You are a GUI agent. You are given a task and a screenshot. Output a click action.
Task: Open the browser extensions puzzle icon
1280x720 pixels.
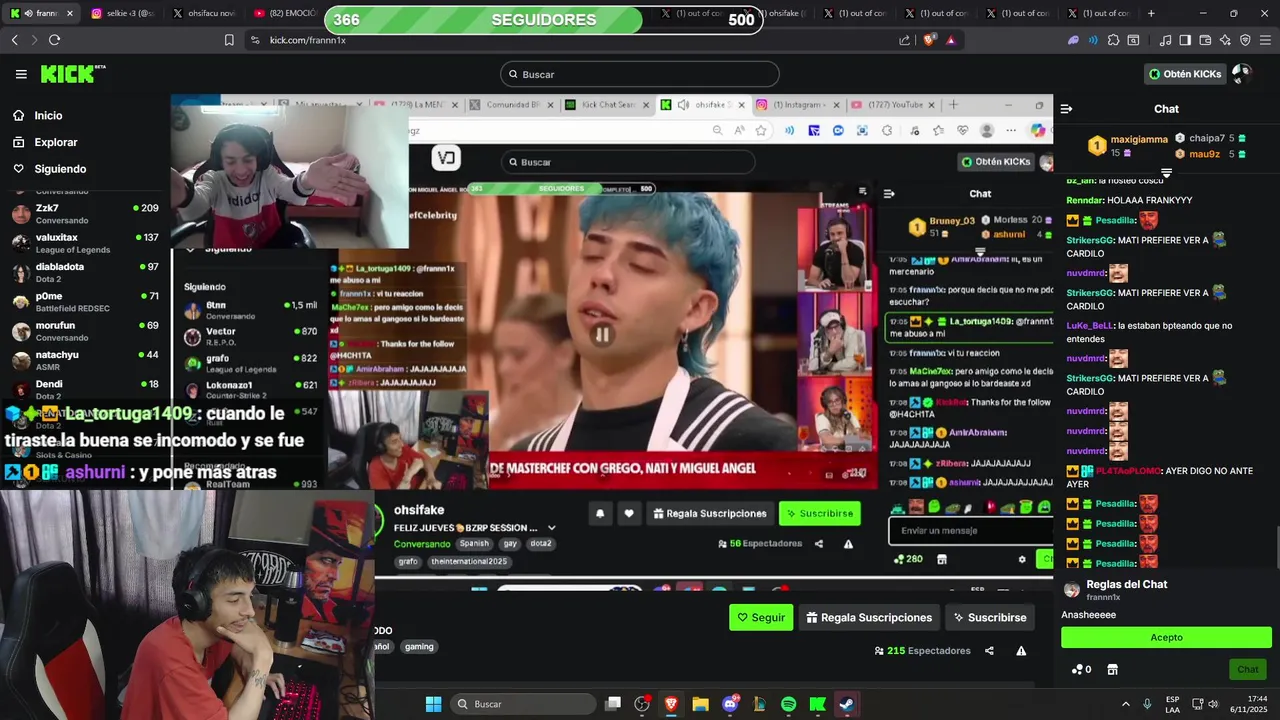1113,40
